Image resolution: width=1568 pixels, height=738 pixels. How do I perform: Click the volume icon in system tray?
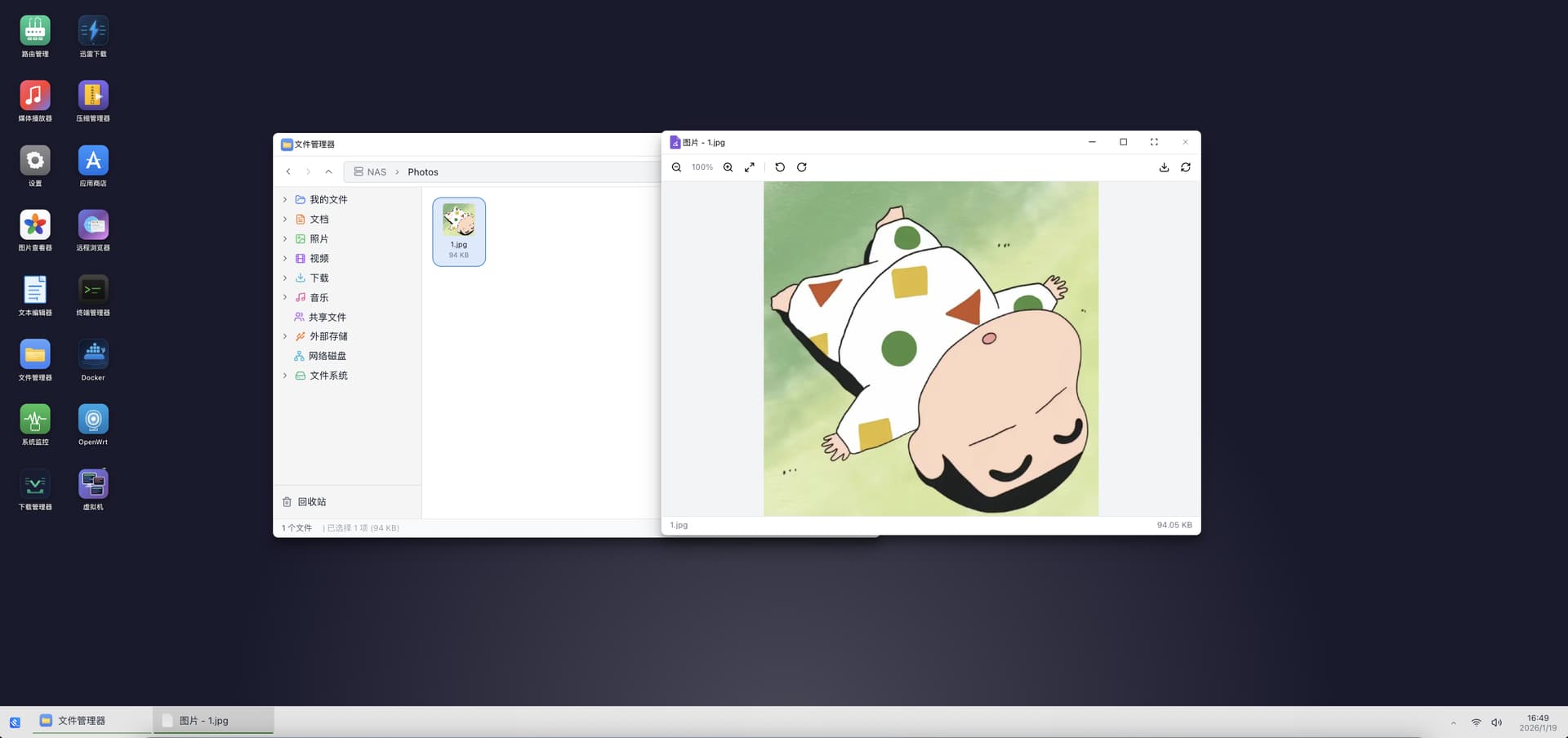1496,722
